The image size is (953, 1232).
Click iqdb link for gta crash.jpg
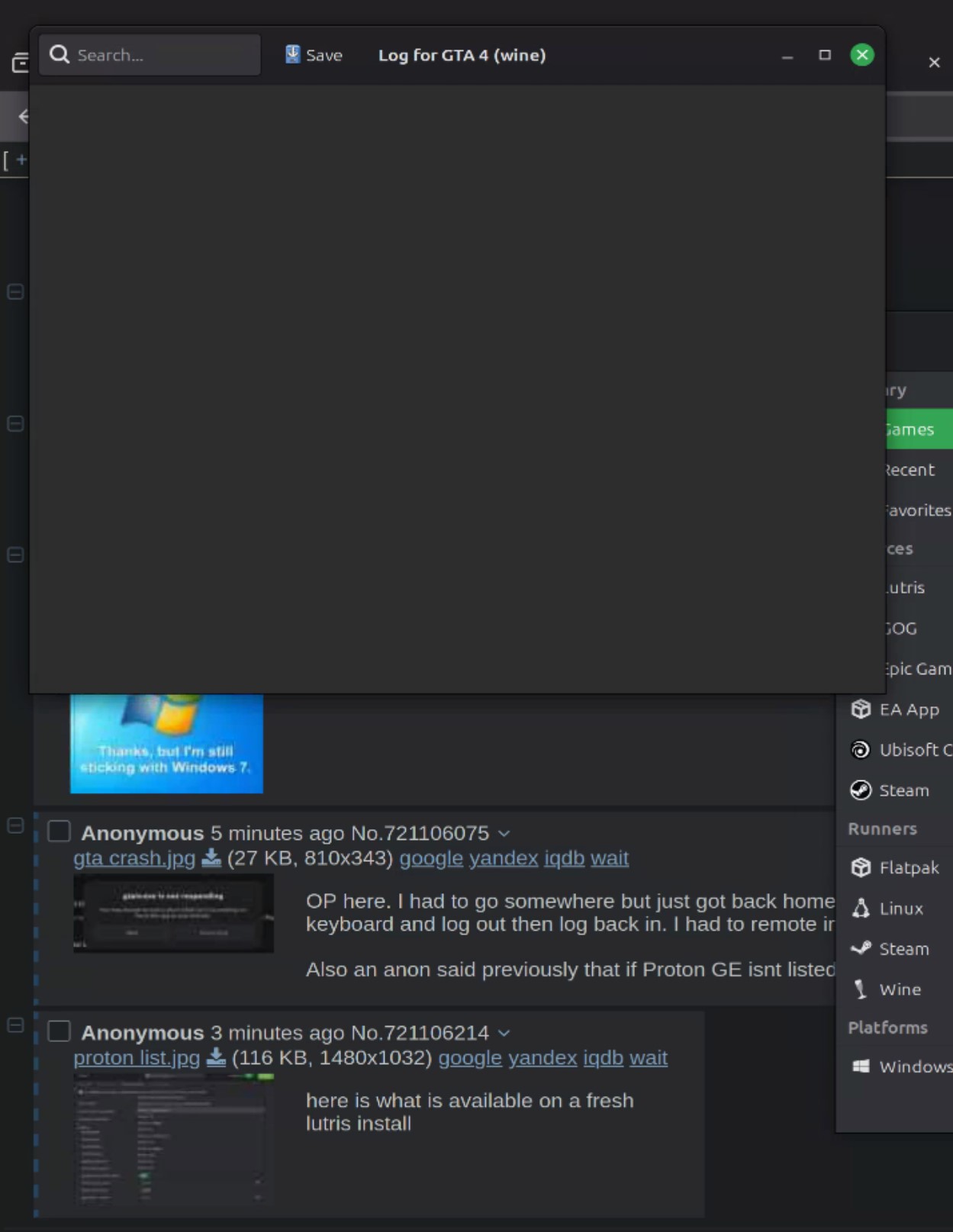click(x=564, y=858)
